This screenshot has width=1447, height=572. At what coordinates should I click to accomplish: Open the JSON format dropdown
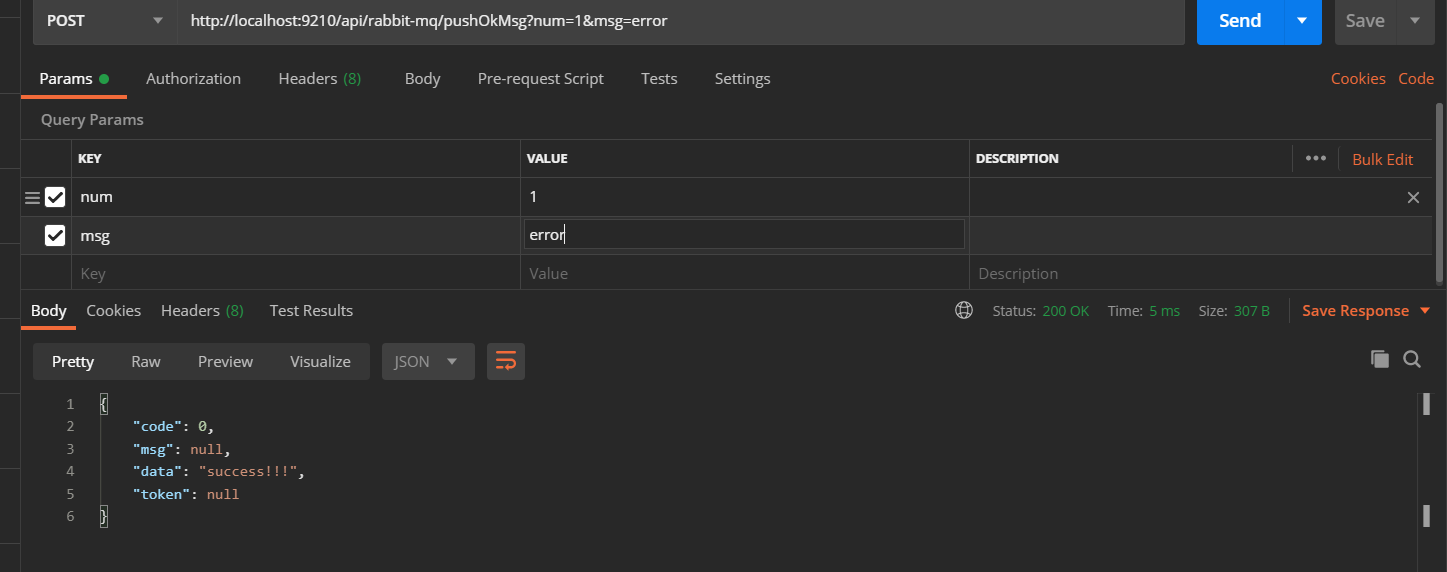click(428, 362)
